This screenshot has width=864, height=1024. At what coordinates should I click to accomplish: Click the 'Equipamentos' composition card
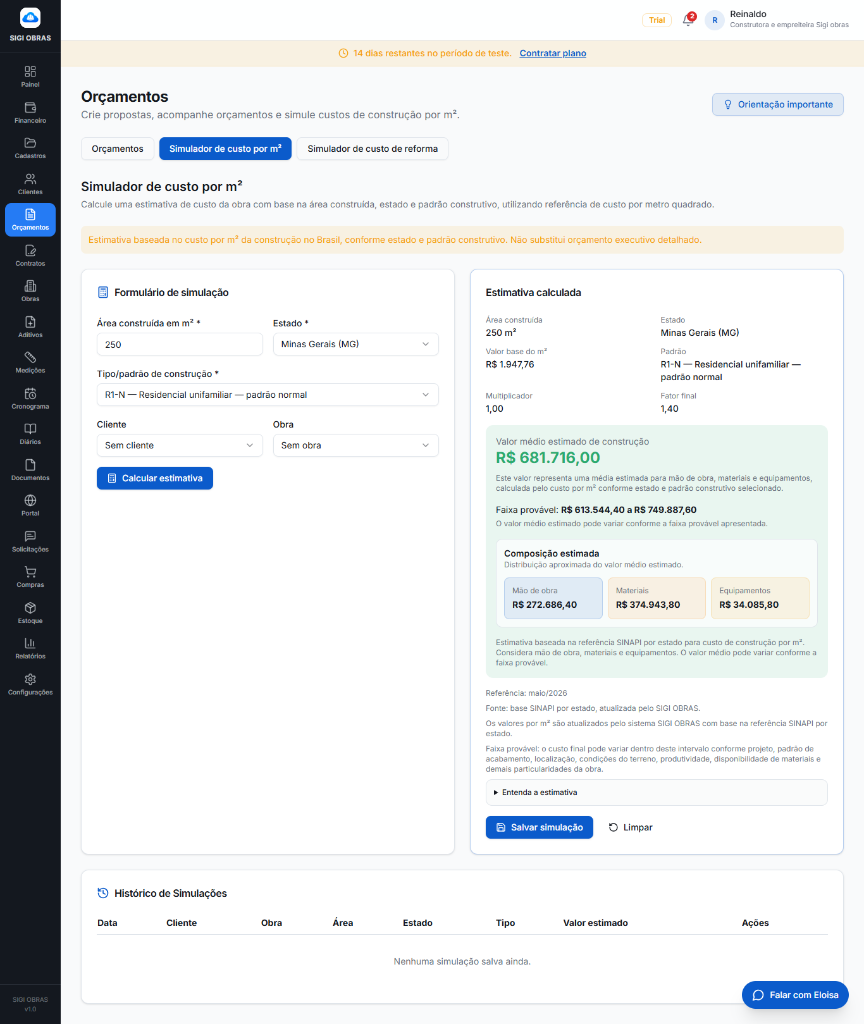[760, 598]
